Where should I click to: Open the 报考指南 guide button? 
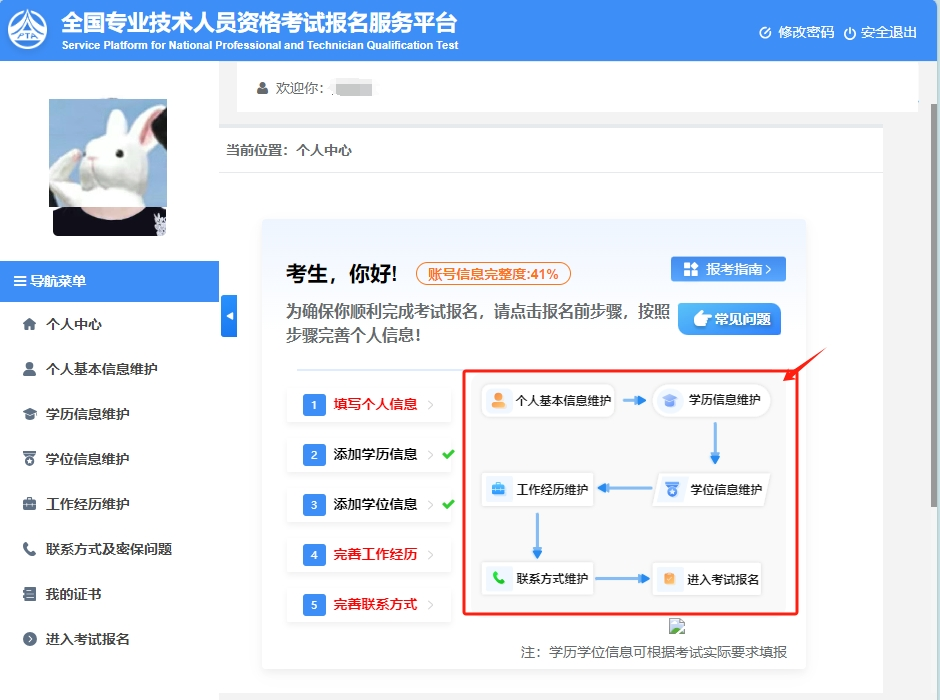[728, 269]
